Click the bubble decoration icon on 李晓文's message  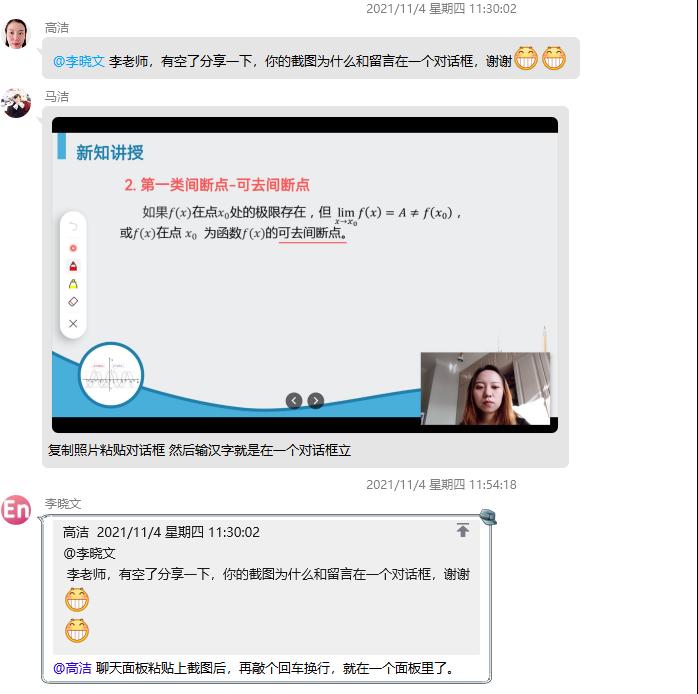pyautogui.click(x=488, y=517)
